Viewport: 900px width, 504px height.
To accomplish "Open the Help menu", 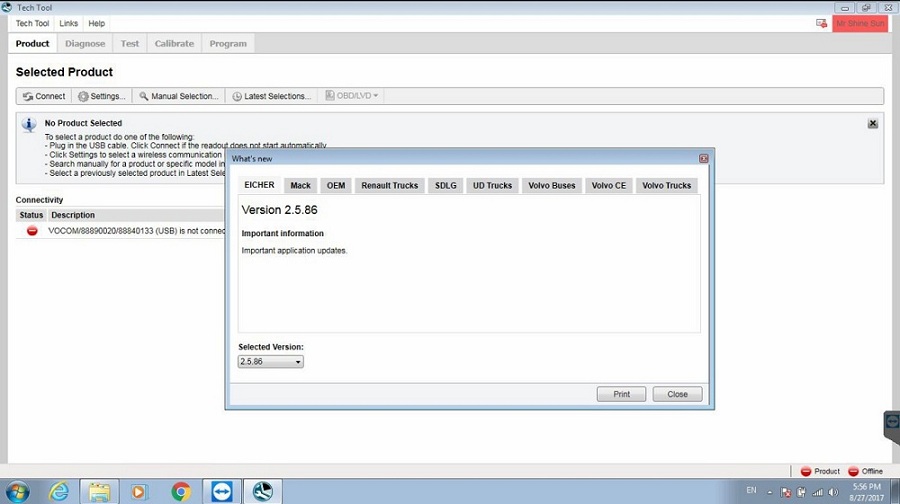I will 96,23.
